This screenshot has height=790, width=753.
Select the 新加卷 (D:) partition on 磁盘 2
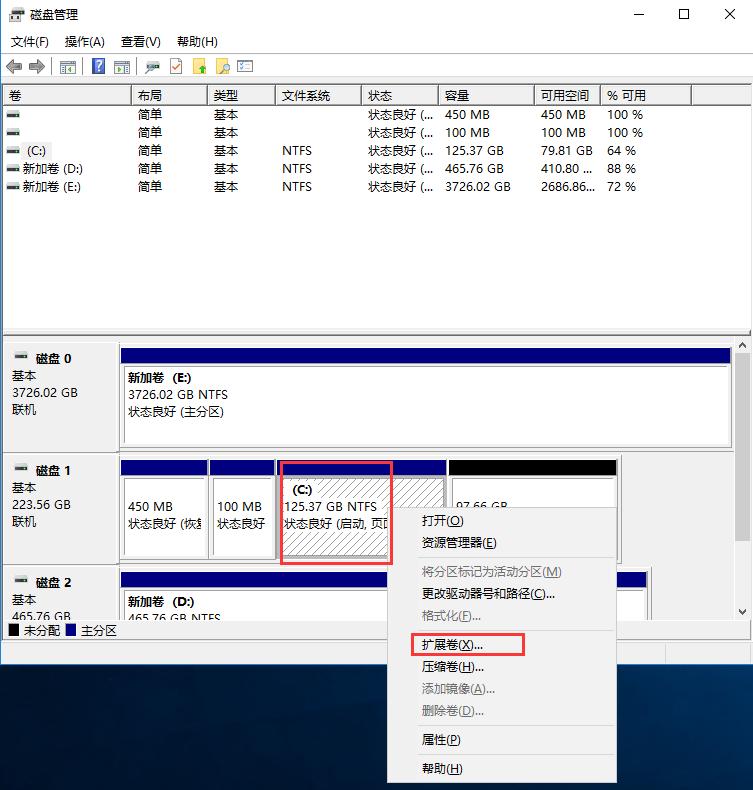pos(254,596)
